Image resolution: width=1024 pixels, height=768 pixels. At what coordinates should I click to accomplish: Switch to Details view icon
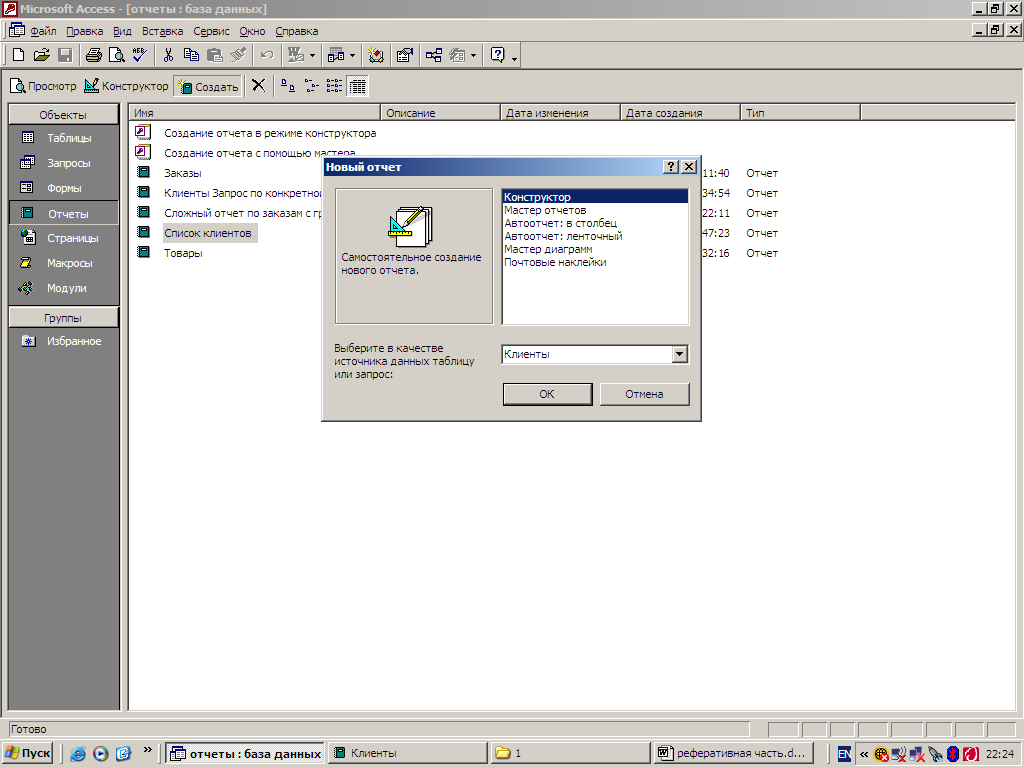(358, 86)
